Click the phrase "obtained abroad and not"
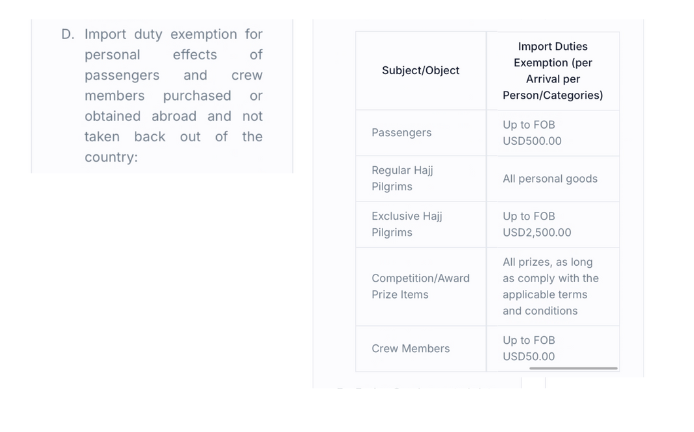 click(x=173, y=117)
